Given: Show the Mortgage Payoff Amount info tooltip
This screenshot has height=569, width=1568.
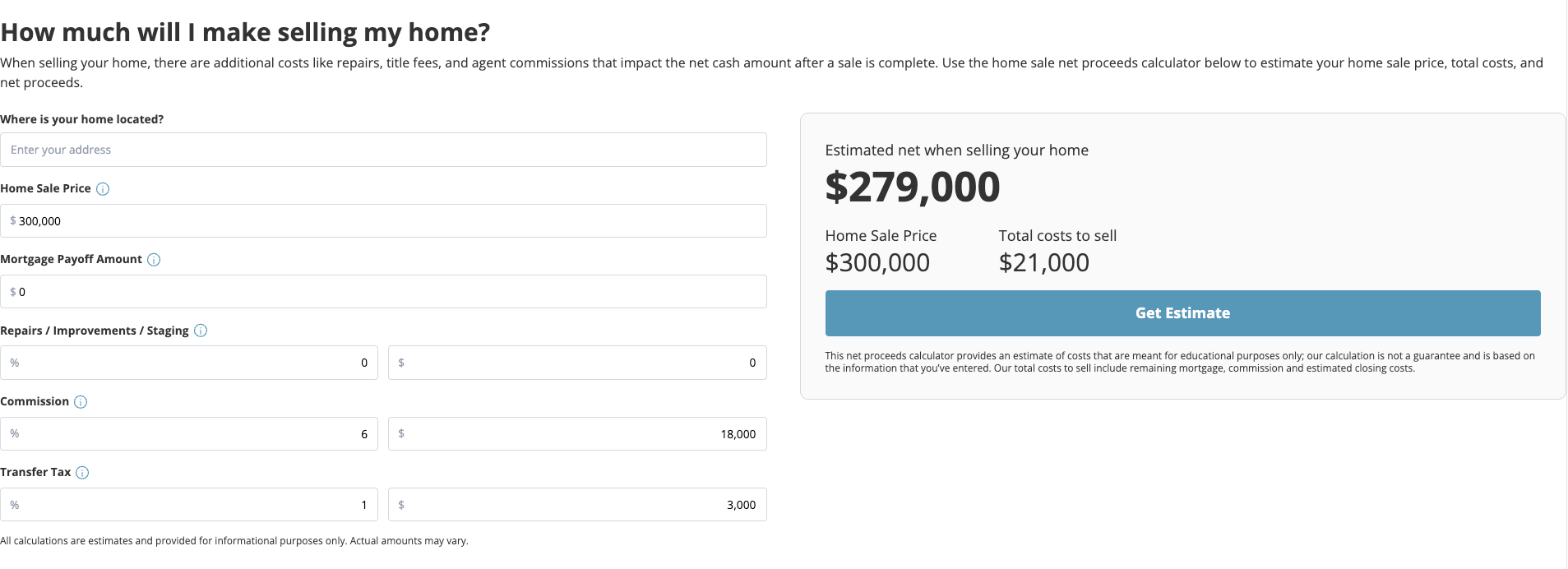Looking at the screenshot, I should point(154,260).
